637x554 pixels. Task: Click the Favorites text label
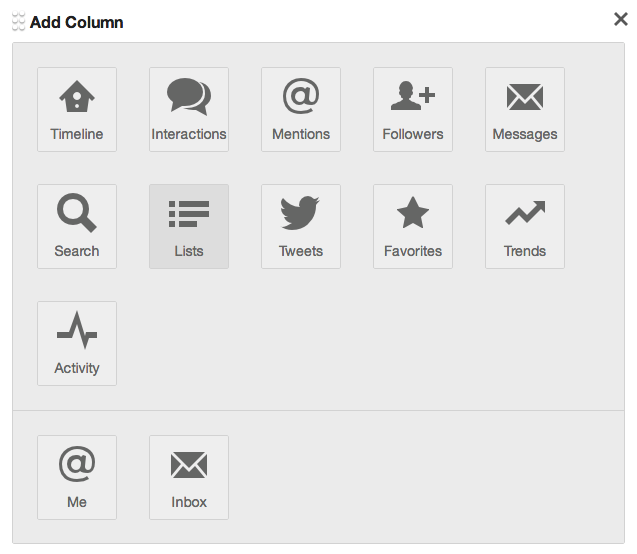point(413,251)
